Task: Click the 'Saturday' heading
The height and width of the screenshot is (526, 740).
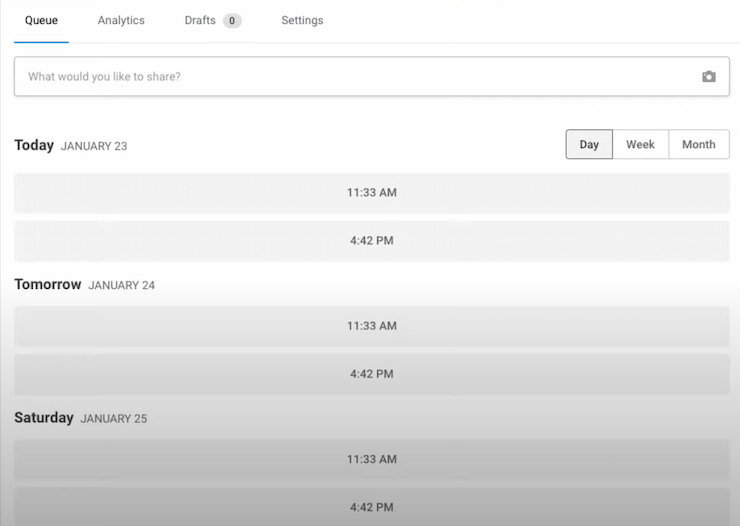Action: 44,418
